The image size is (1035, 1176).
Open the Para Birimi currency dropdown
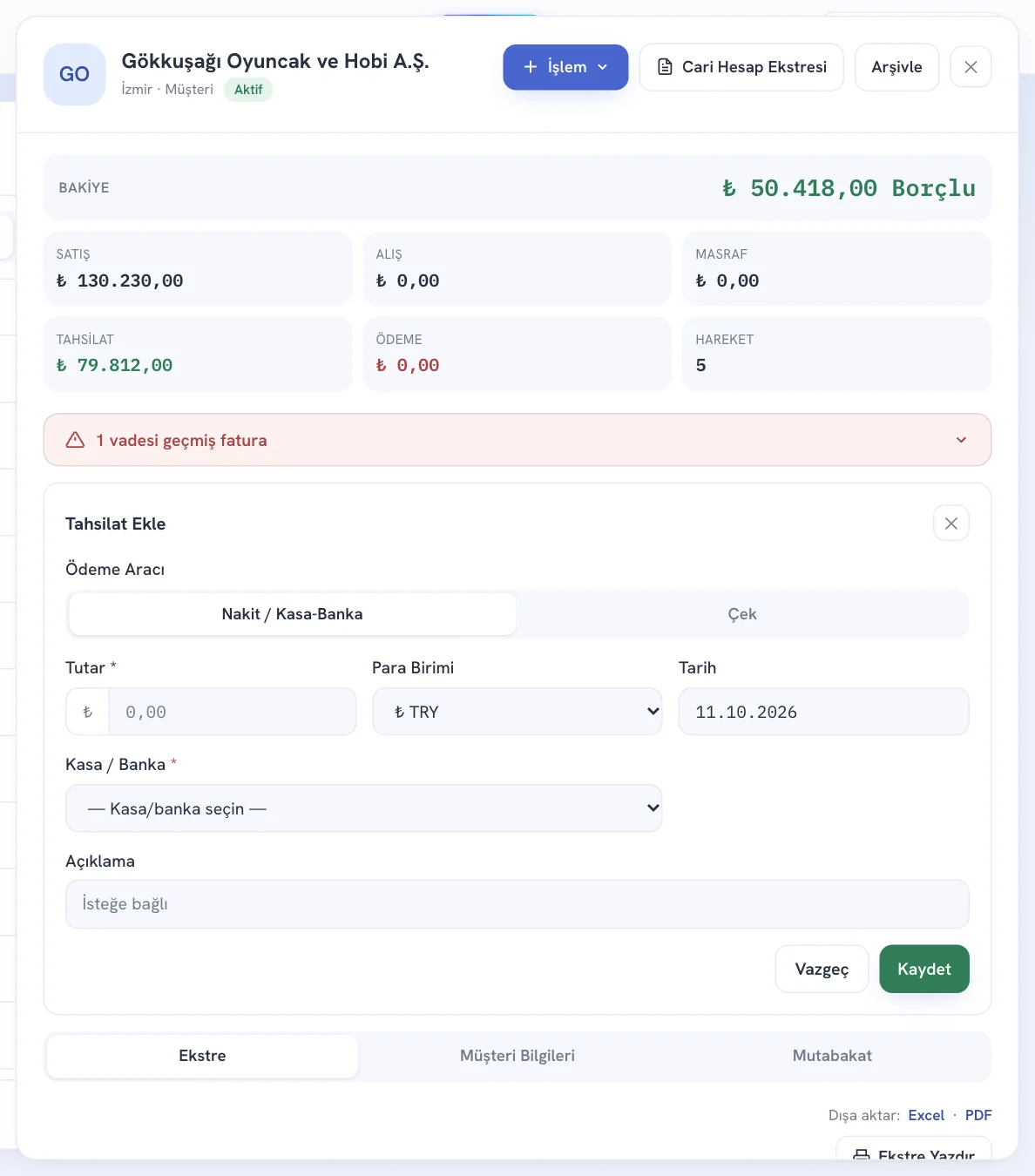[517, 712]
